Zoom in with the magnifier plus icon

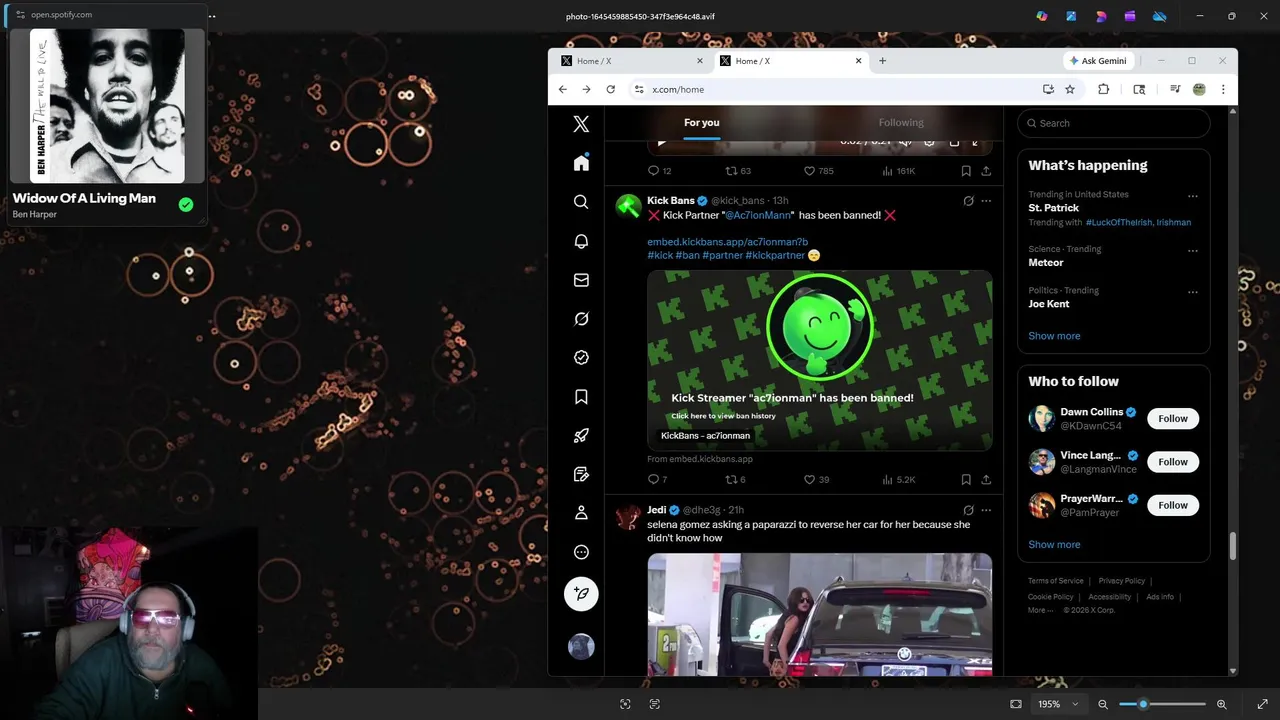pyautogui.click(x=1221, y=704)
